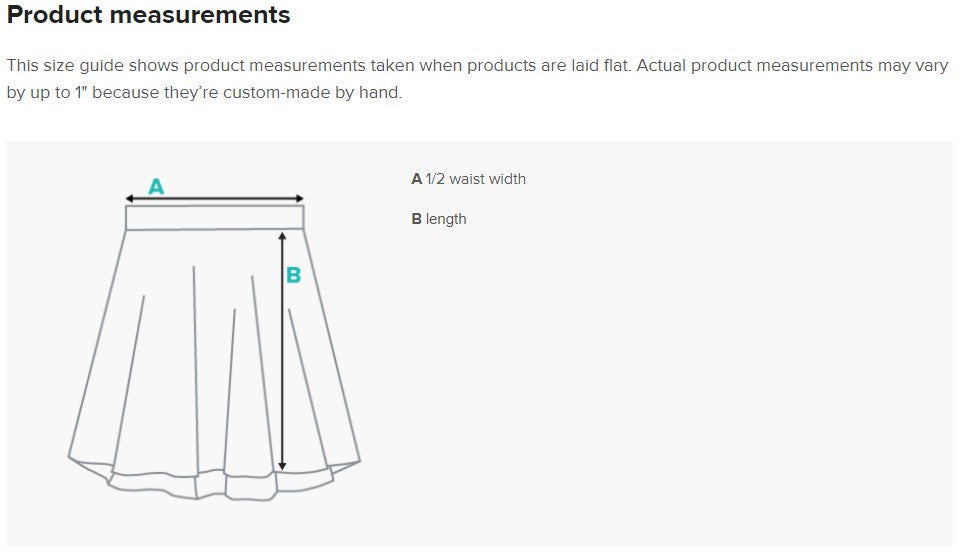Click the bold A in the legend
Viewport: 962px width, 560px height.
417,179
